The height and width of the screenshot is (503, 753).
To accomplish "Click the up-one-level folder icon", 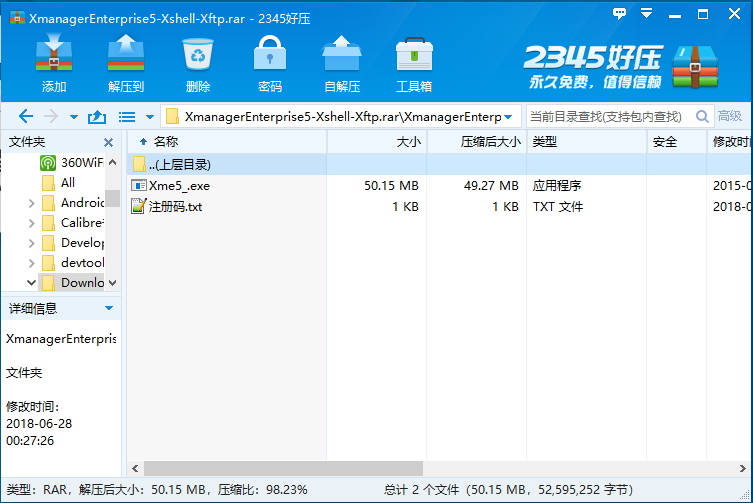I will tap(97, 116).
